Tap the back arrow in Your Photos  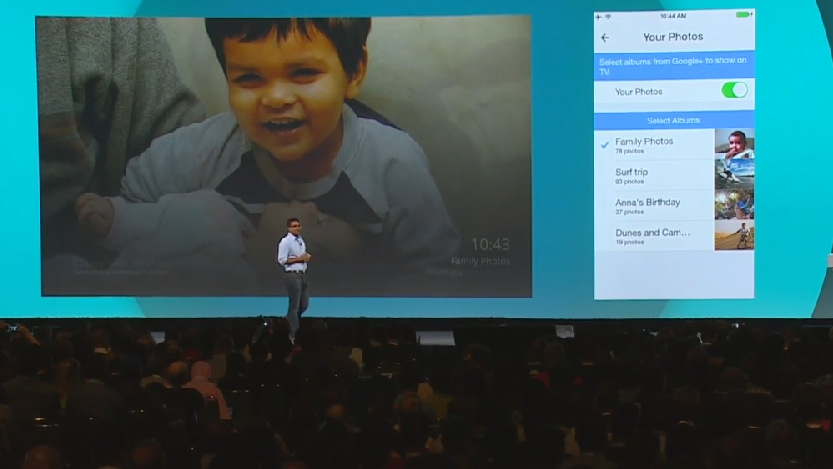point(605,38)
